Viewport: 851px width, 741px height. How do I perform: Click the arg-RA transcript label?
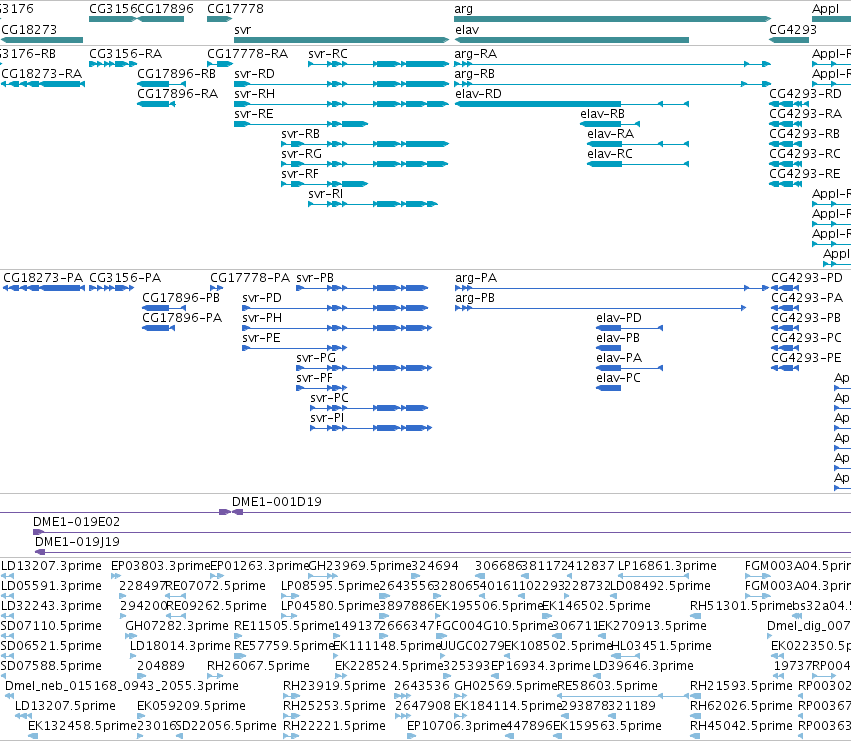476,54
